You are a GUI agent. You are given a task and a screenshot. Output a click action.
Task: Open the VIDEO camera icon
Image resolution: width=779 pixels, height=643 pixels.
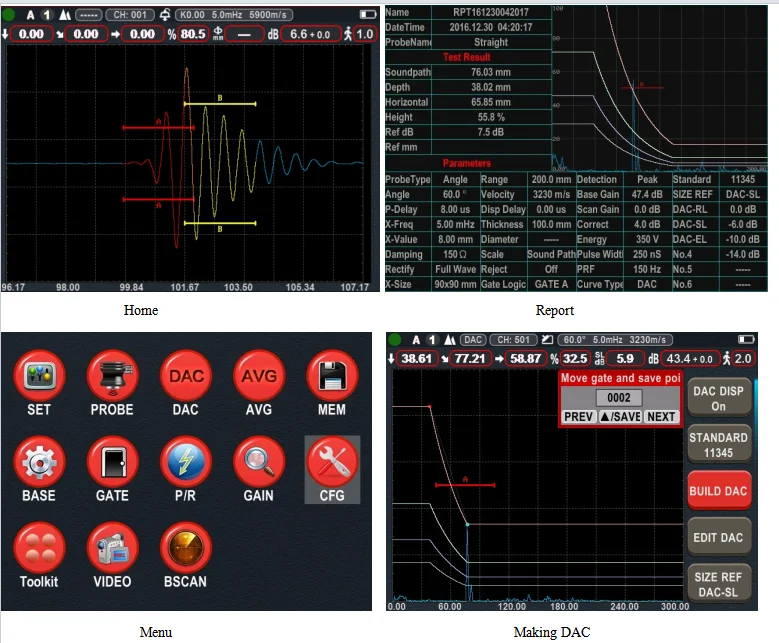tap(112, 548)
